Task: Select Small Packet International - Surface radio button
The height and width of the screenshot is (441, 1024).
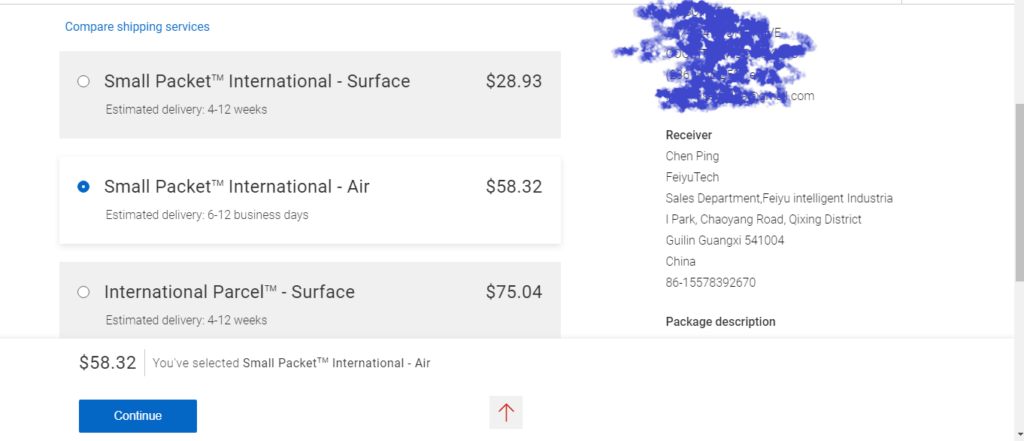Action: [83, 81]
